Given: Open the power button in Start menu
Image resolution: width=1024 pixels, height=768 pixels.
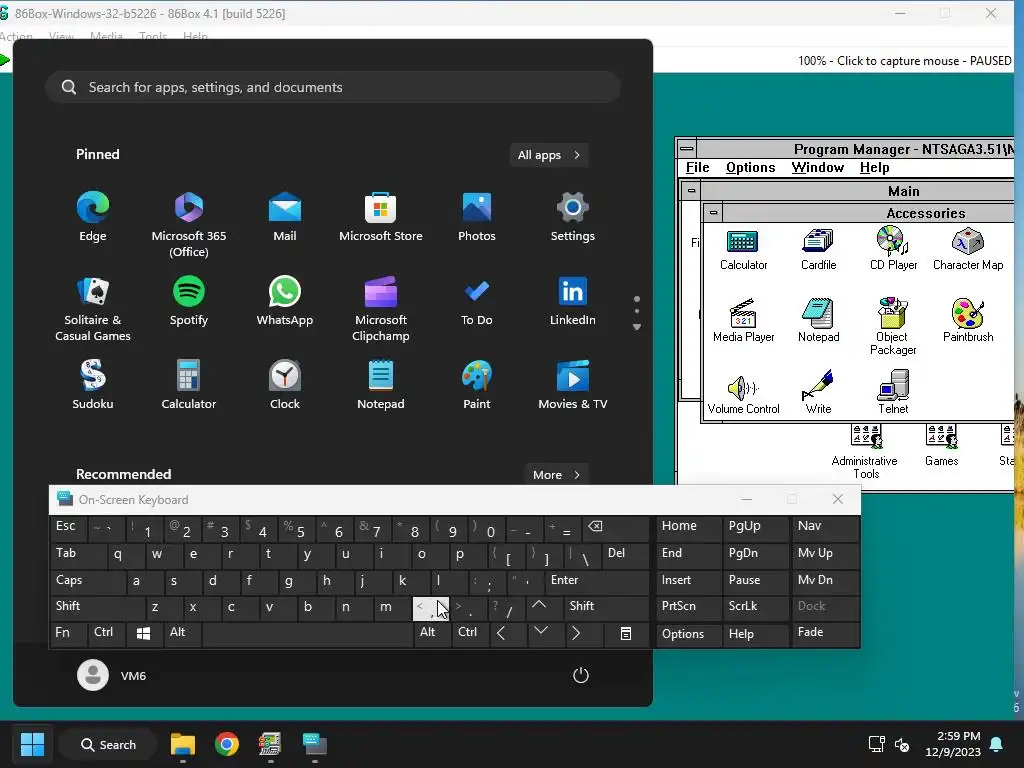Looking at the screenshot, I should click(581, 675).
